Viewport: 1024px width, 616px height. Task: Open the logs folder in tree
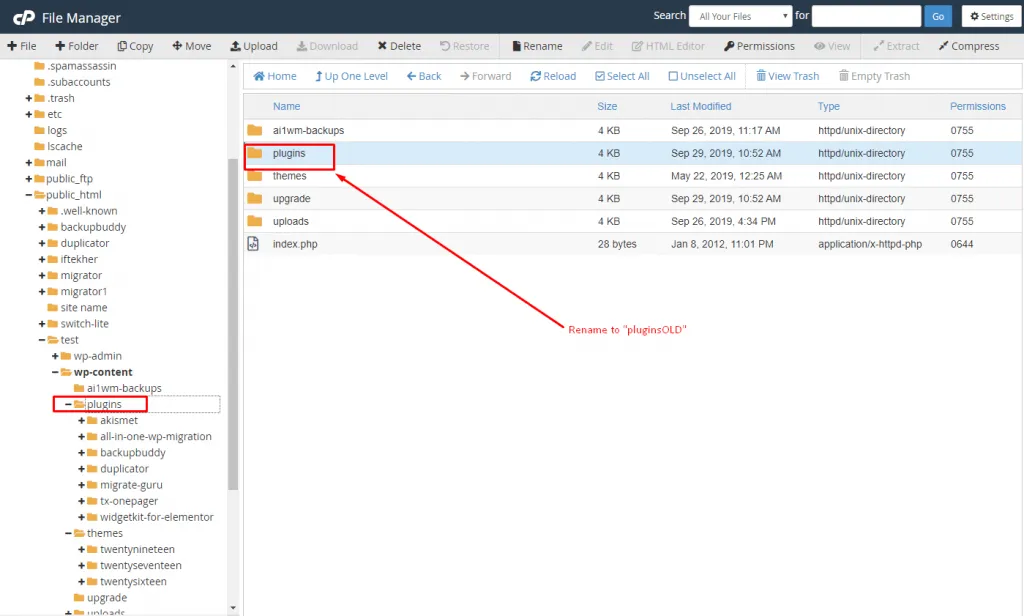coord(57,131)
